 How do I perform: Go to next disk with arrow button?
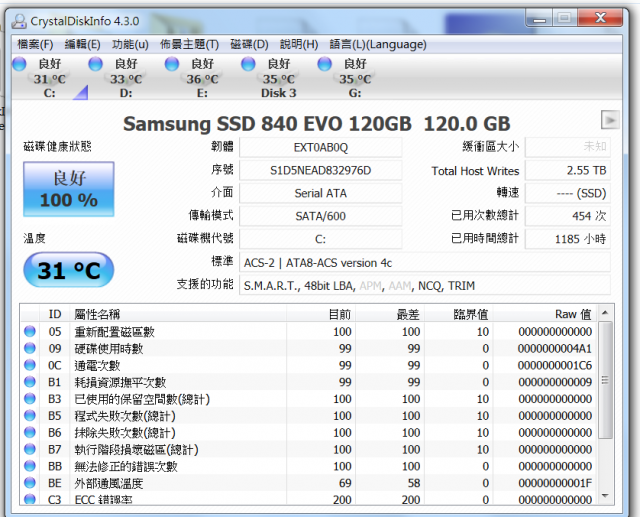(x=610, y=120)
